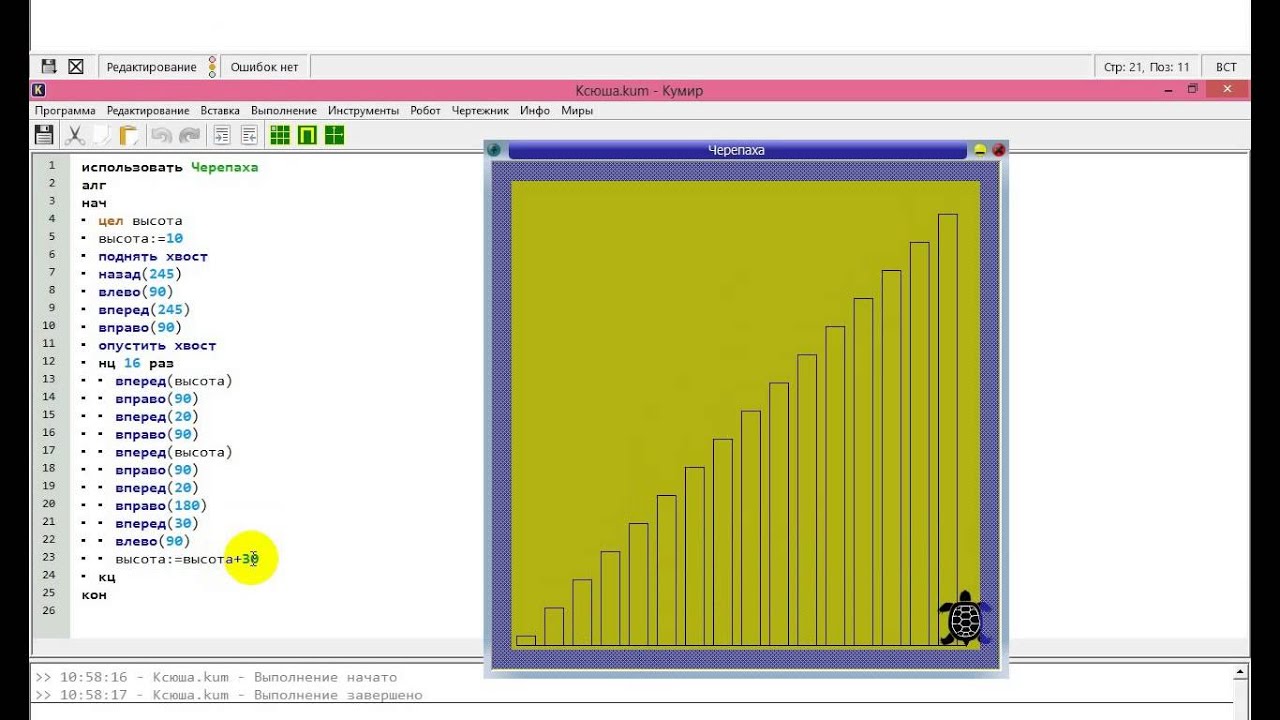
Task: Open the Инструменты menu
Action: [x=363, y=111]
